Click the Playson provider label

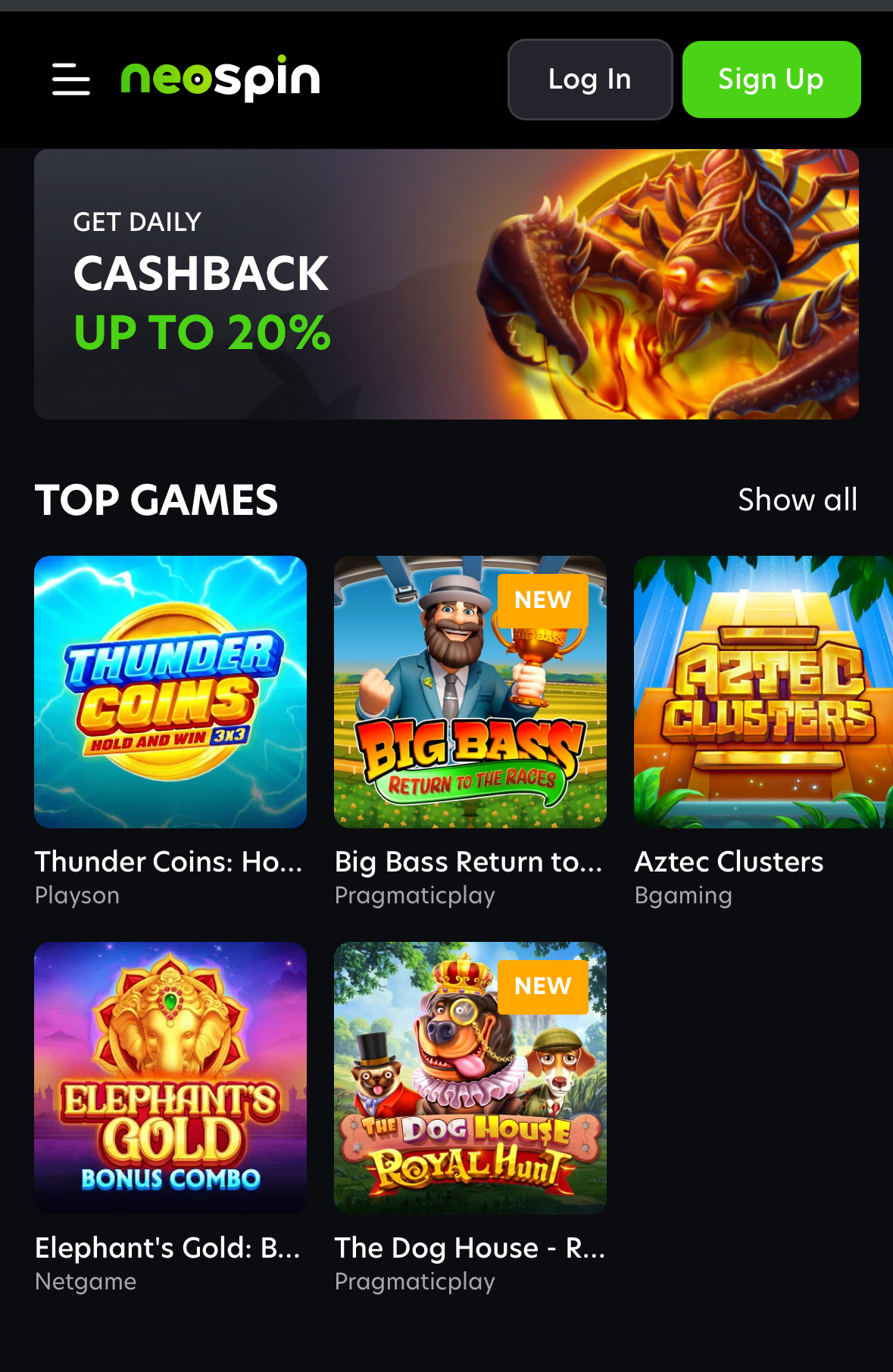[x=77, y=896]
